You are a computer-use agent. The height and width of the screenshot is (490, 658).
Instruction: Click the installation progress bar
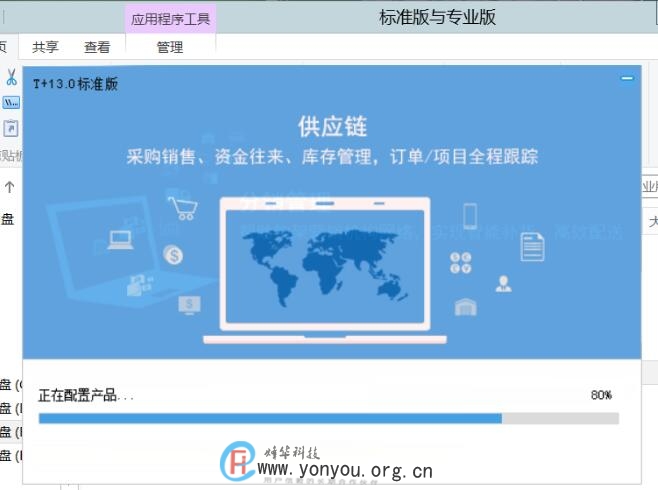pyautogui.click(x=329, y=418)
